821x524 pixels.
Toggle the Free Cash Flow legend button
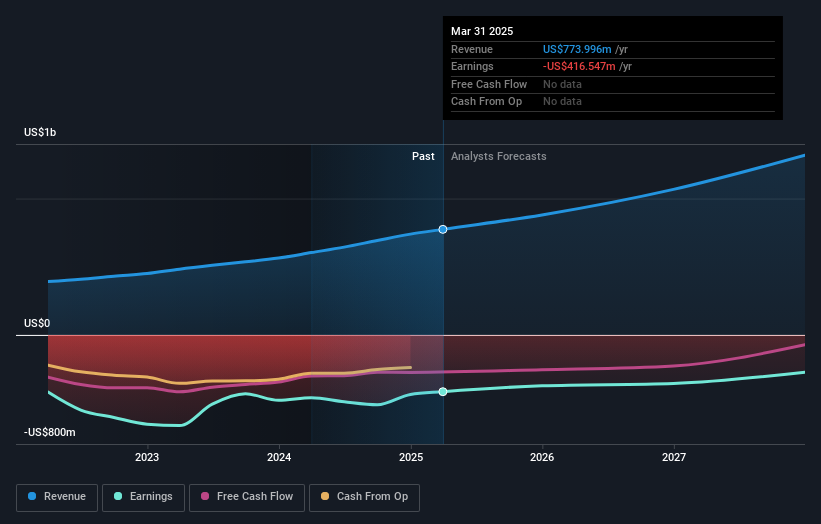(247, 497)
